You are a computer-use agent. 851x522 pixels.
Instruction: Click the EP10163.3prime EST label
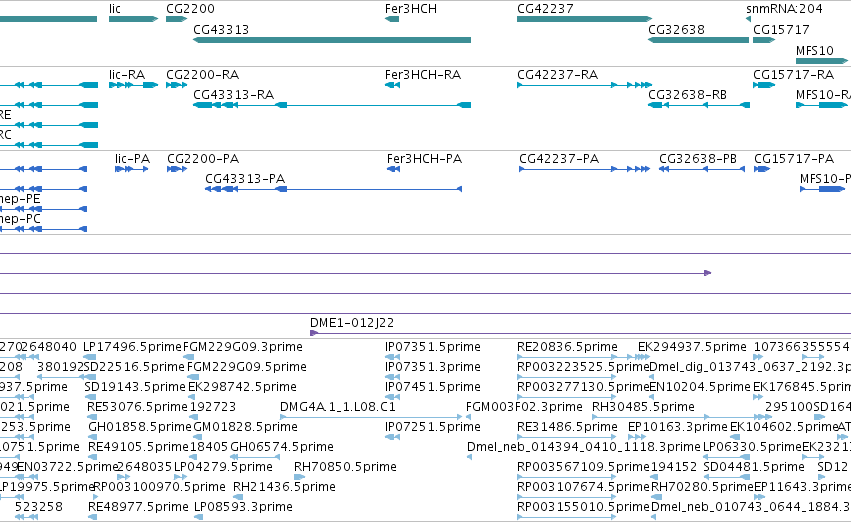(677, 426)
